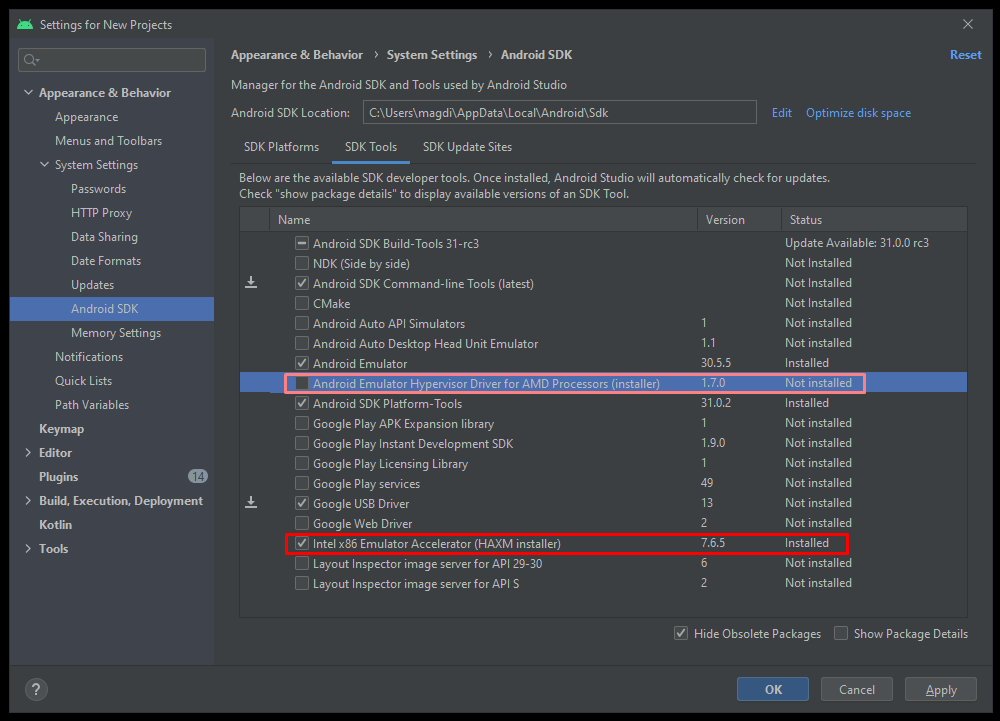Open Data Sharing settings
The image size is (1000, 721).
click(x=104, y=237)
